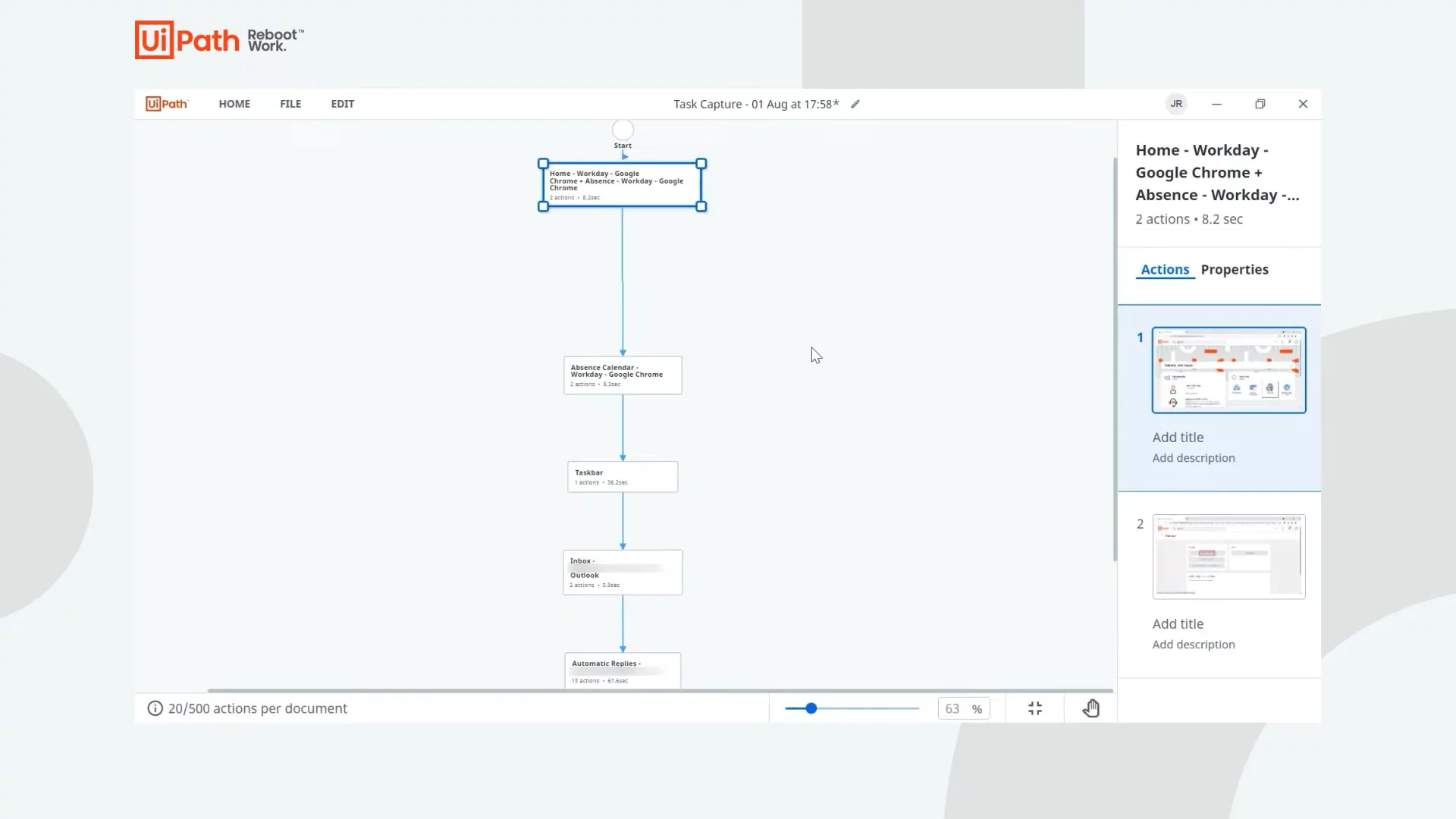1456x819 pixels.
Task: Switch to the Properties tab
Action: (x=1234, y=269)
